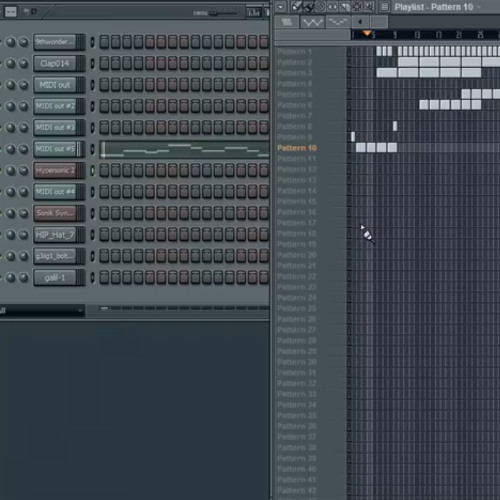Toggle the channel select LED for Hypersonic 2
The width and height of the screenshot is (500, 500).
[x=92, y=171]
